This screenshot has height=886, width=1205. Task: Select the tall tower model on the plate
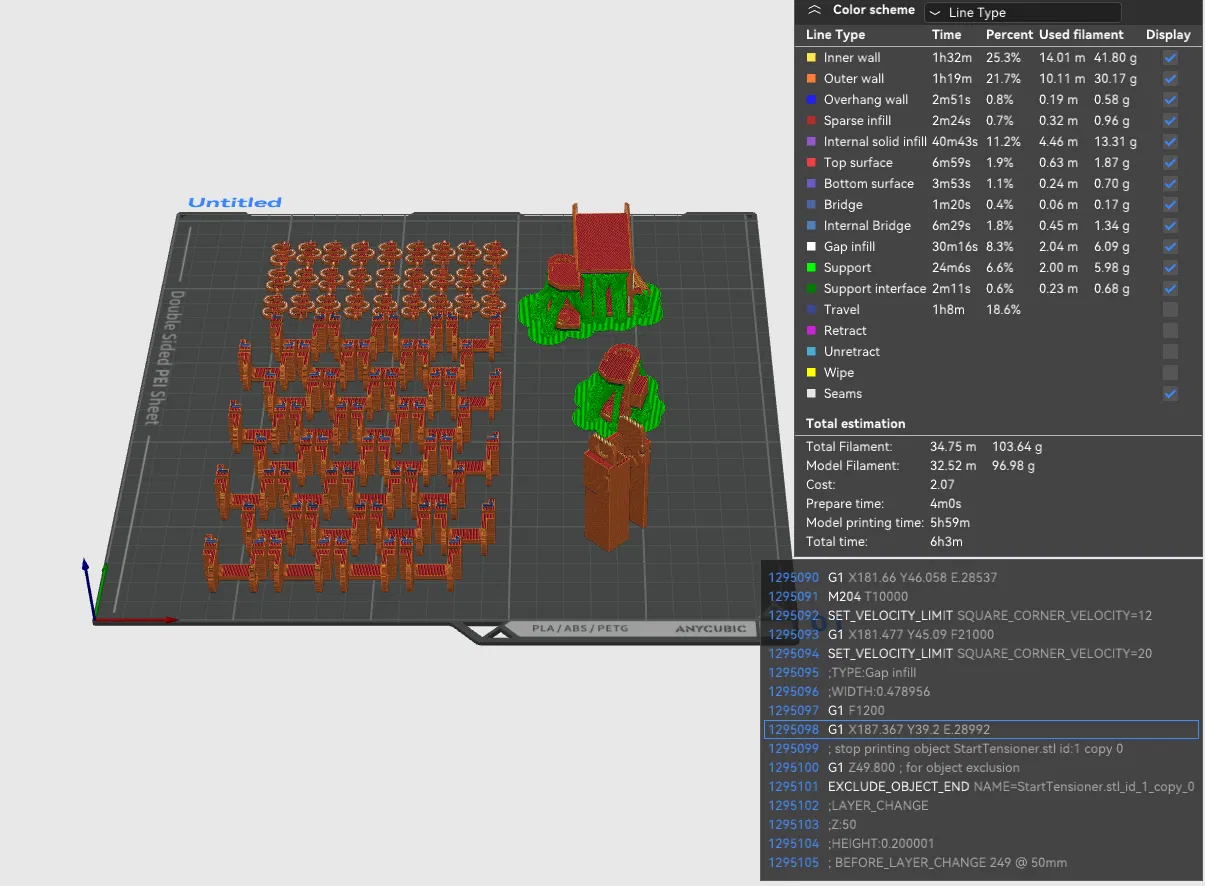(617, 485)
